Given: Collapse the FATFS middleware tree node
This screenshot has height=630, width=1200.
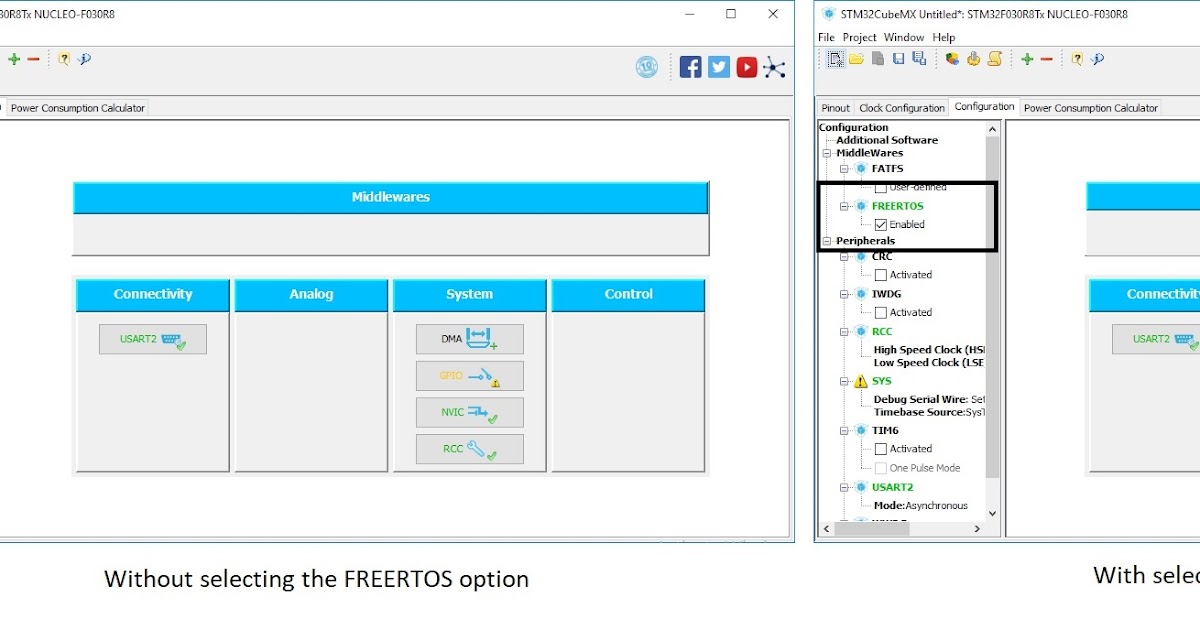Looking at the screenshot, I should tap(846, 168).
